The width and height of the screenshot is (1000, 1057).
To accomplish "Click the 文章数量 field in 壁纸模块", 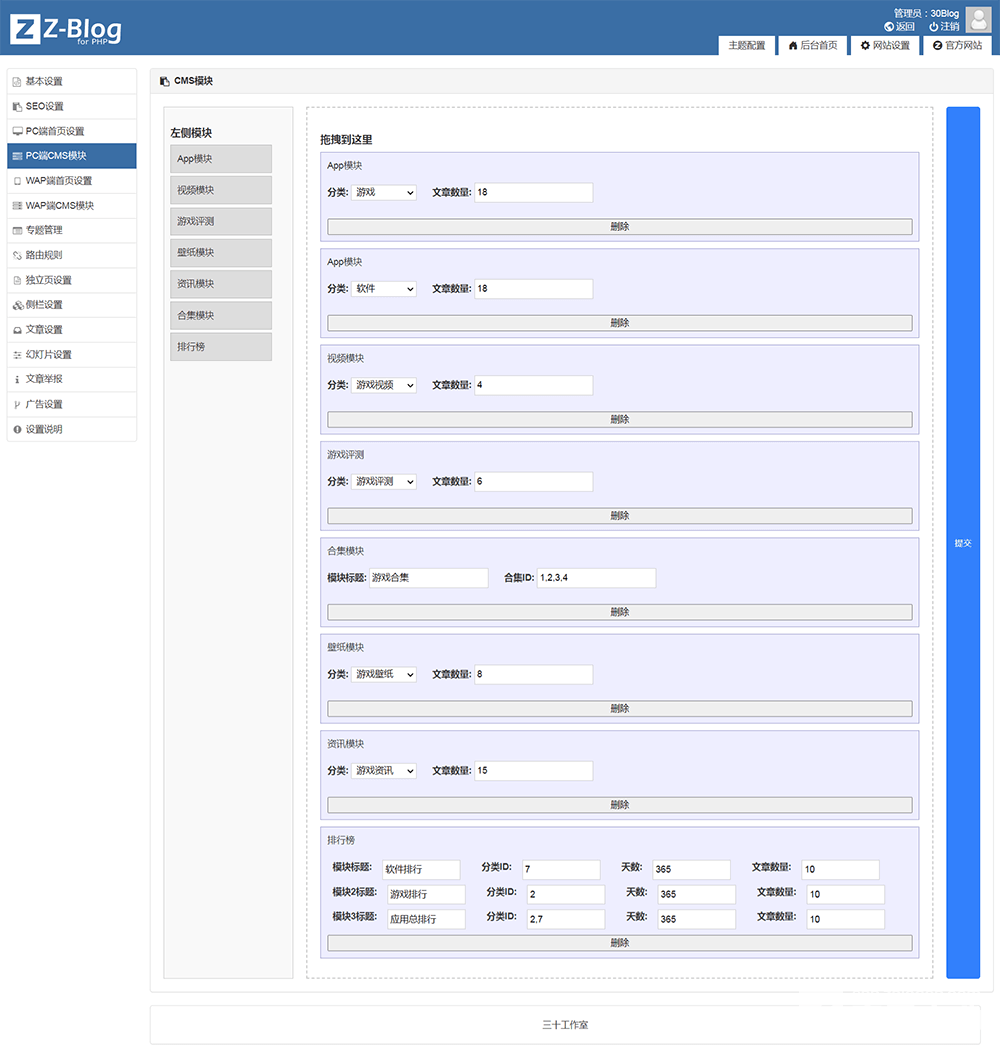I will [533, 675].
